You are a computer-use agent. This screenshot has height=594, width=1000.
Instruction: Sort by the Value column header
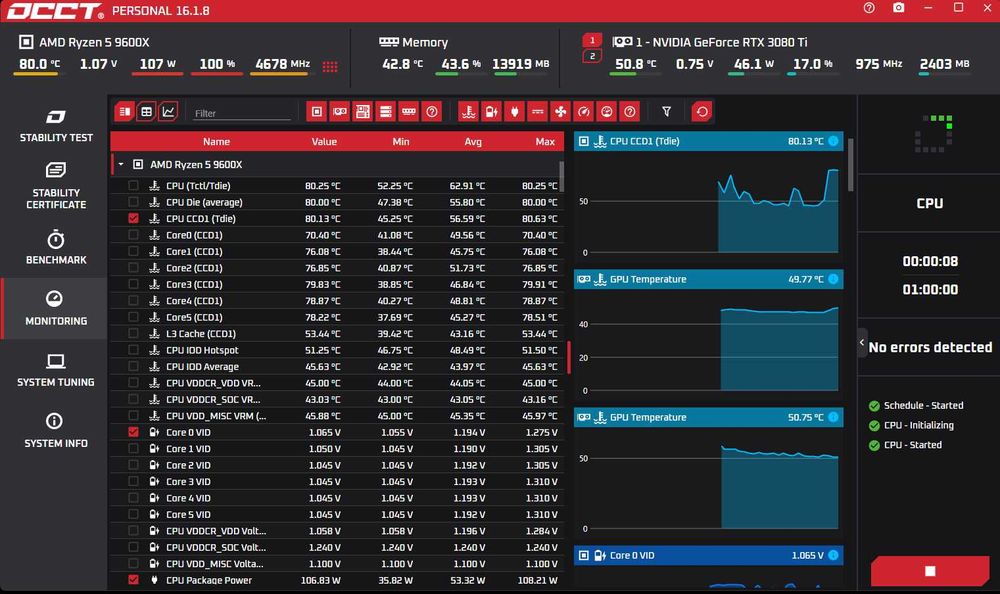tap(324, 142)
